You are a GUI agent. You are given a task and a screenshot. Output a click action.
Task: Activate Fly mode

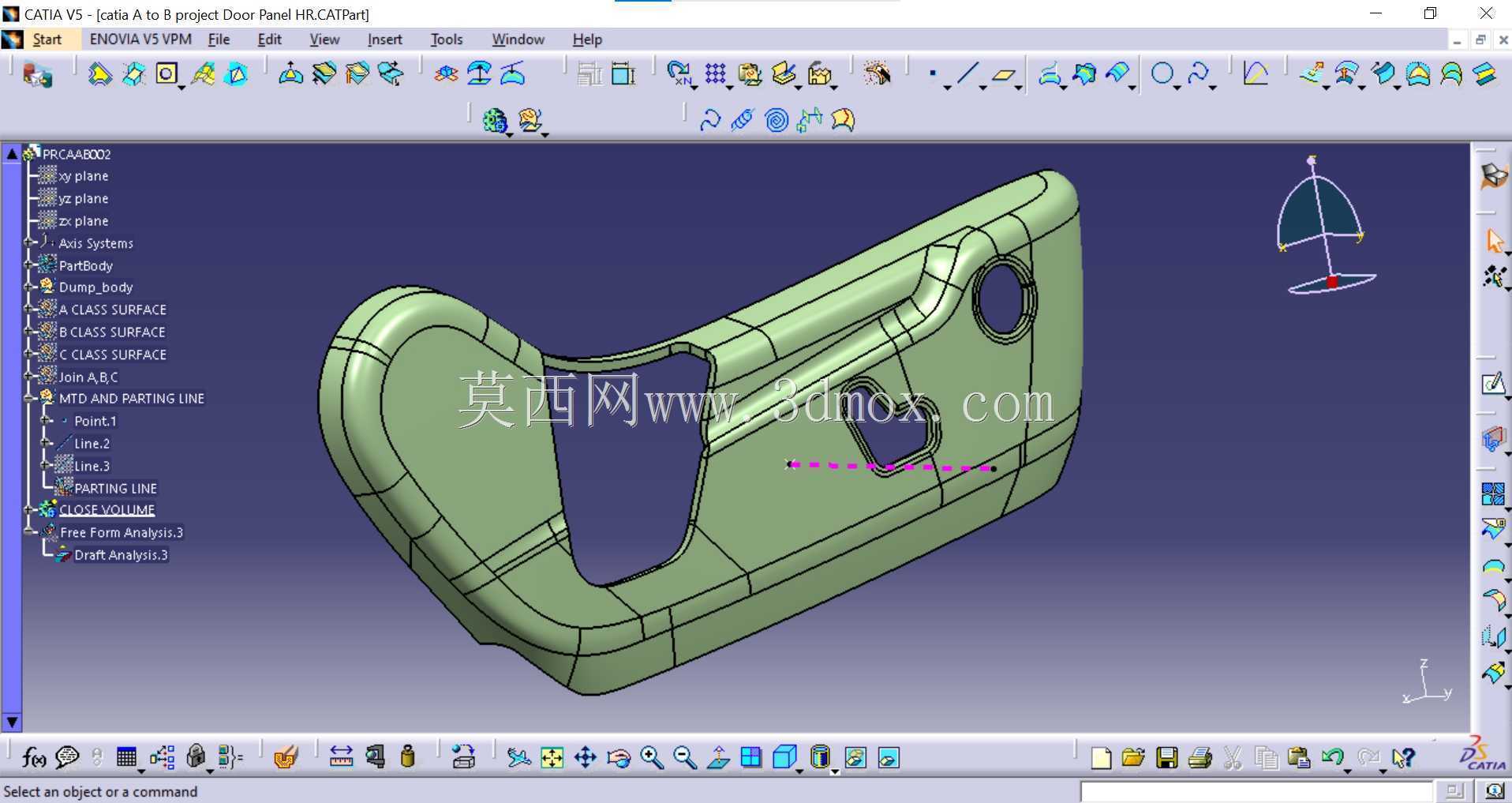518,758
